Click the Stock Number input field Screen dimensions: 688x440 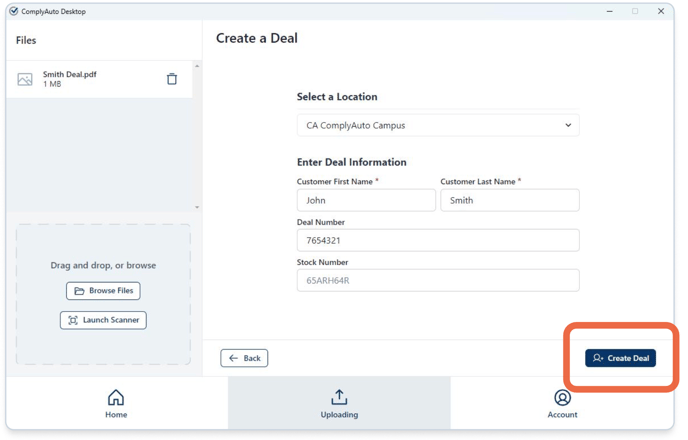pos(437,280)
